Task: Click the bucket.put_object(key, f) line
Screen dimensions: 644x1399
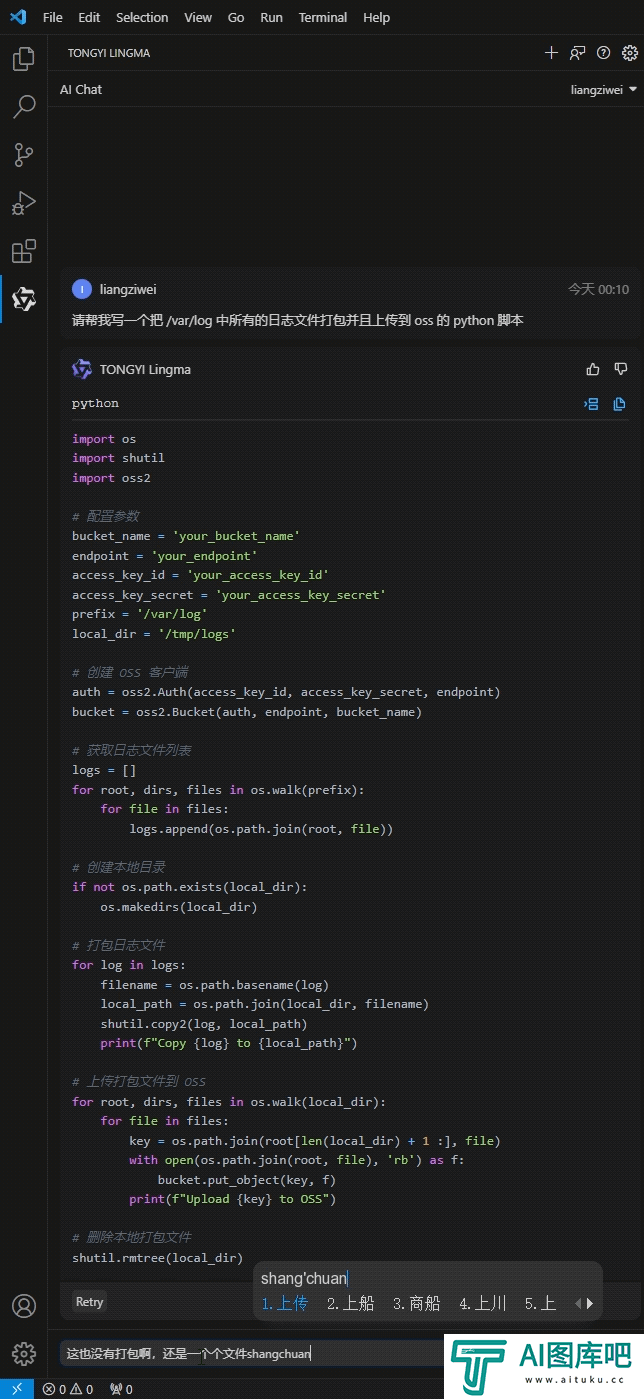Action: [246, 1179]
